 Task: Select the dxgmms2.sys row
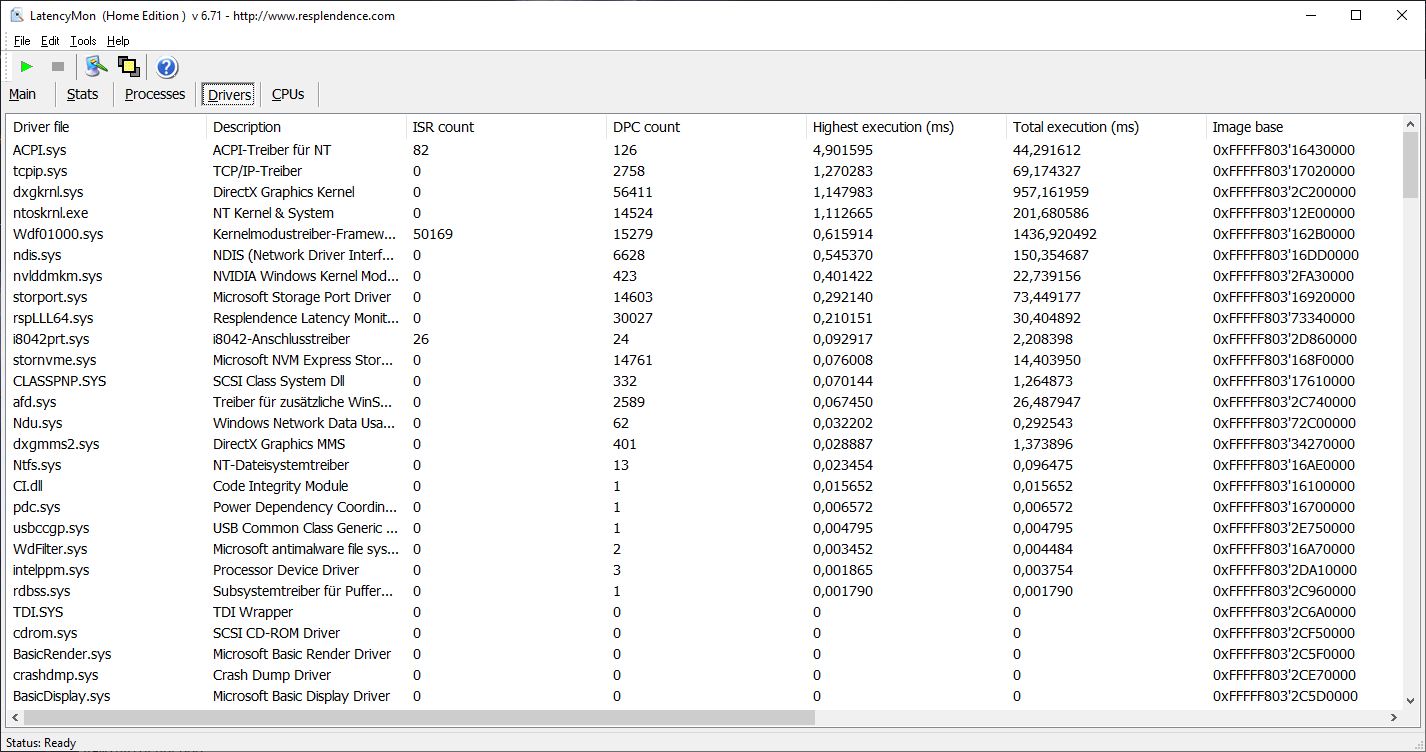[704, 444]
